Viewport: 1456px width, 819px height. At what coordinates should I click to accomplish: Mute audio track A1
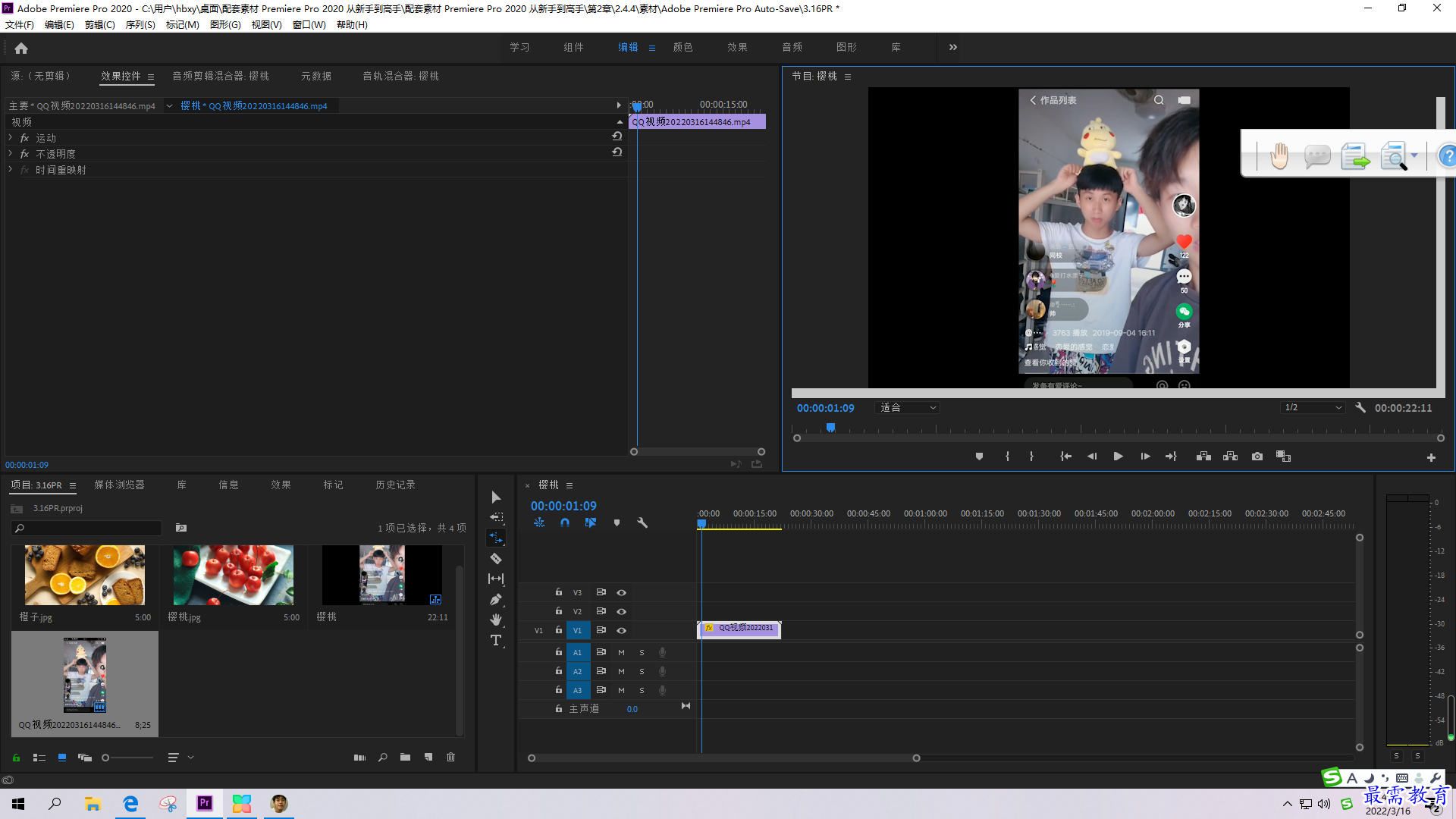[621, 652]
